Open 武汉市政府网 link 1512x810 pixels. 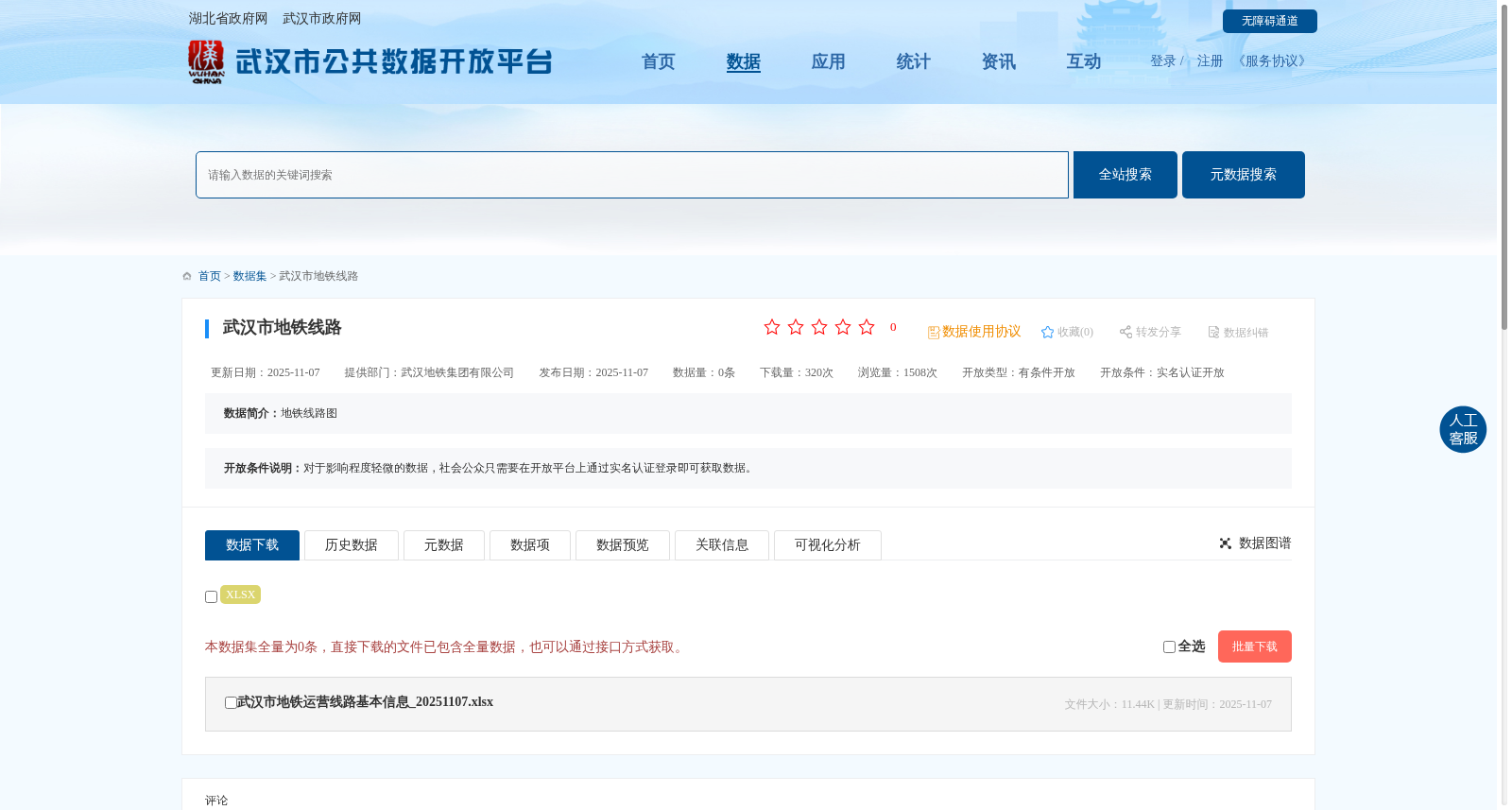(x=321, y=19)
